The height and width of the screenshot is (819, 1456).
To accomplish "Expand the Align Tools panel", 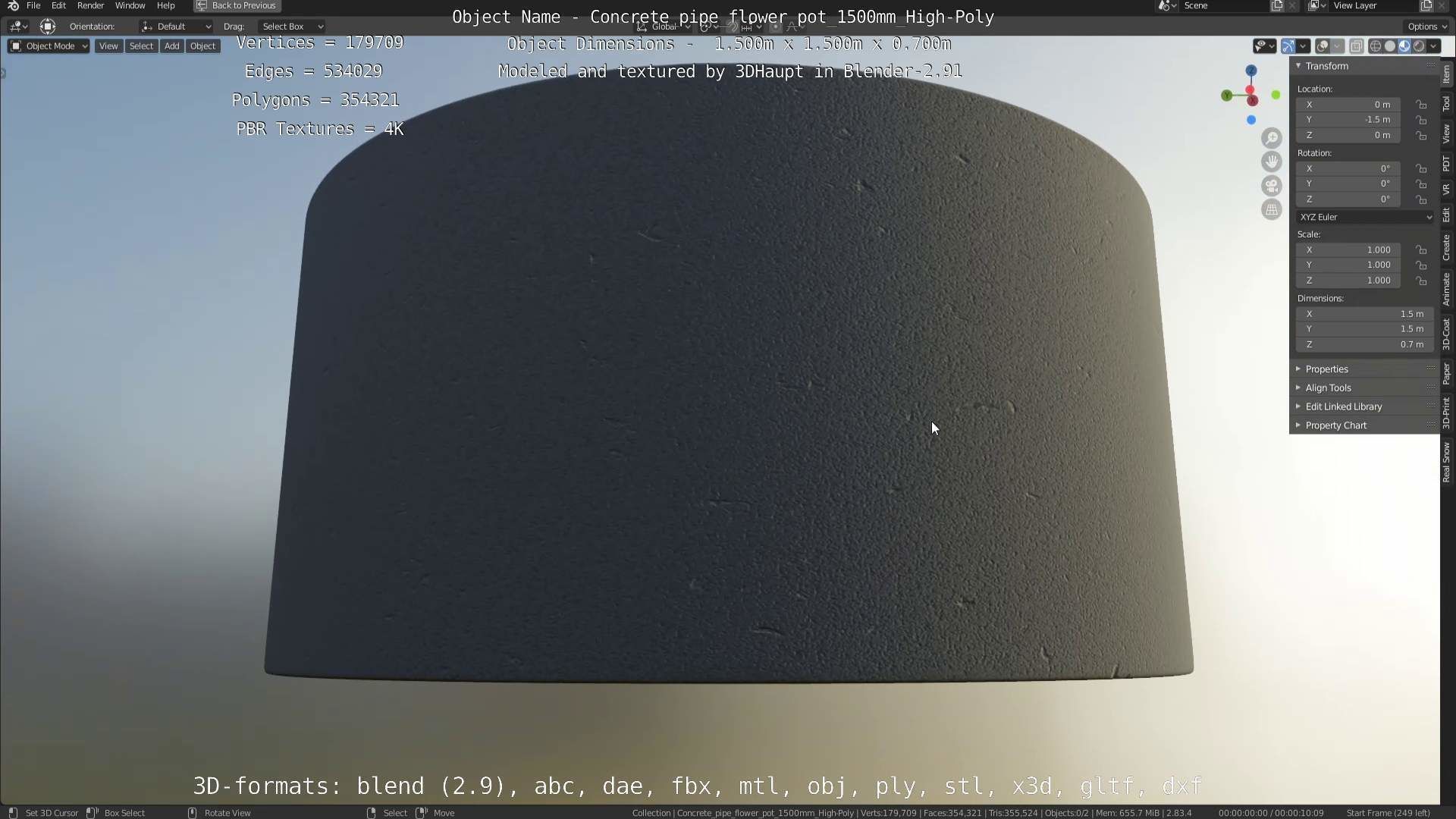I will pyautogui.click(x=1328, y=388).
